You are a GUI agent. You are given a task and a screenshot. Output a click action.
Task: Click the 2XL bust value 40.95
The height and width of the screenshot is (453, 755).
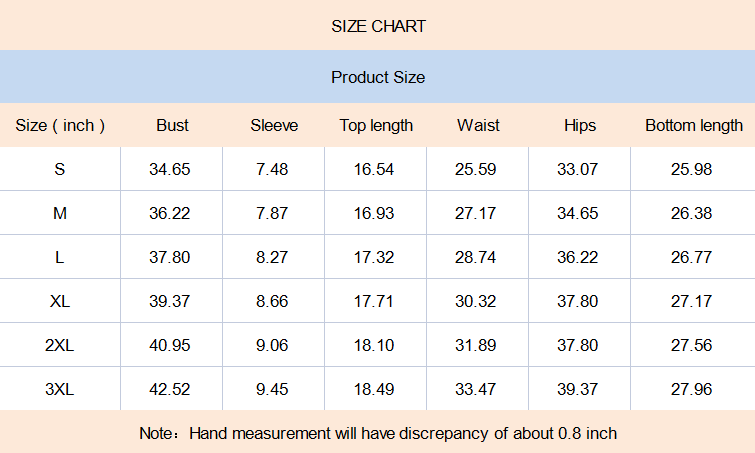(x=170, y=345)
